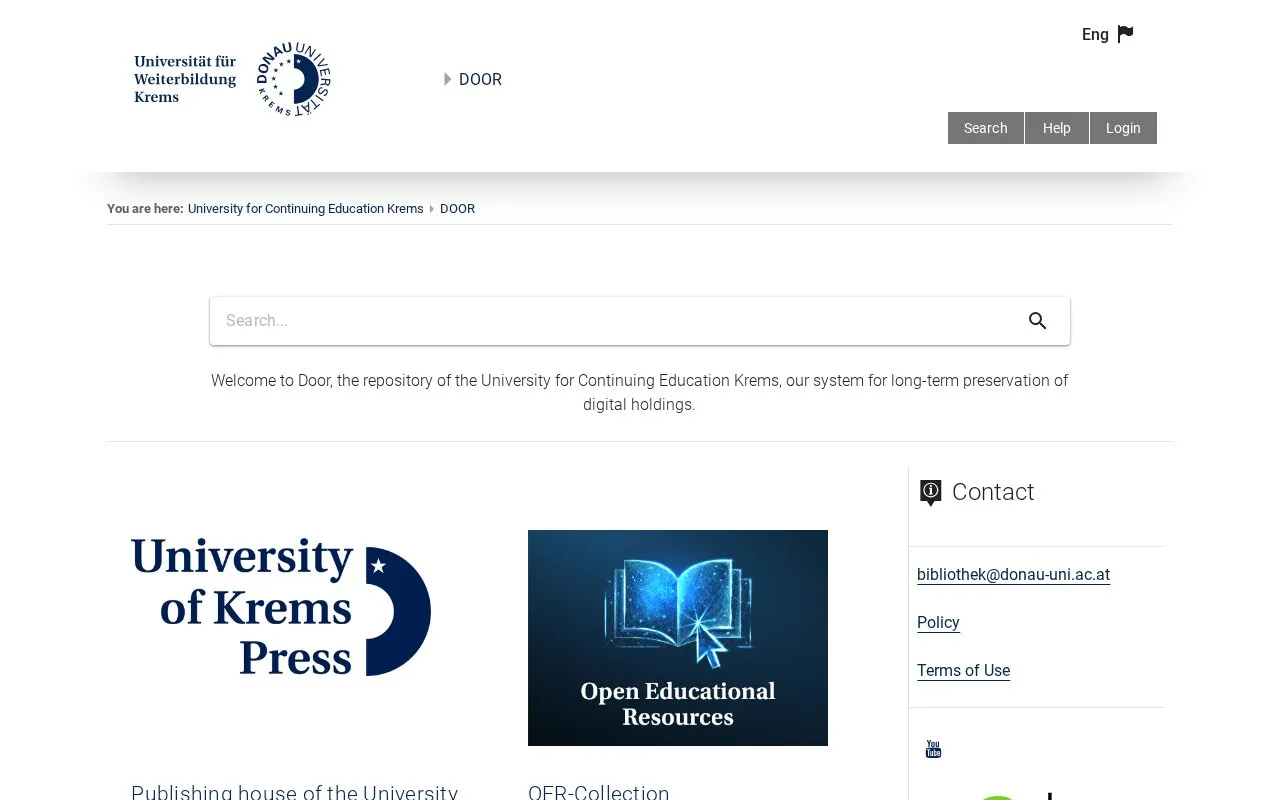
Task: Open the Terms of Use link
Action: click(963, 671)
